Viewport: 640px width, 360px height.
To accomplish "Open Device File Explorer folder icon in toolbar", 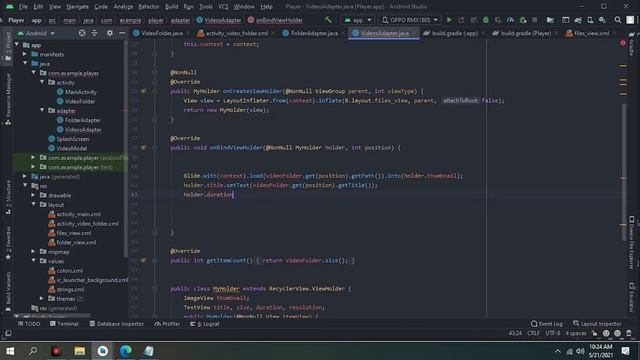I will [x=550, y=20].
